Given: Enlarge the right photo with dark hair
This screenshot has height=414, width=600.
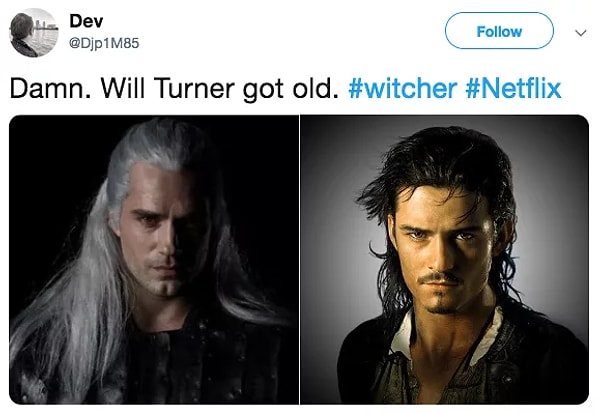Looking at the screenshot, I should (445, 259).
